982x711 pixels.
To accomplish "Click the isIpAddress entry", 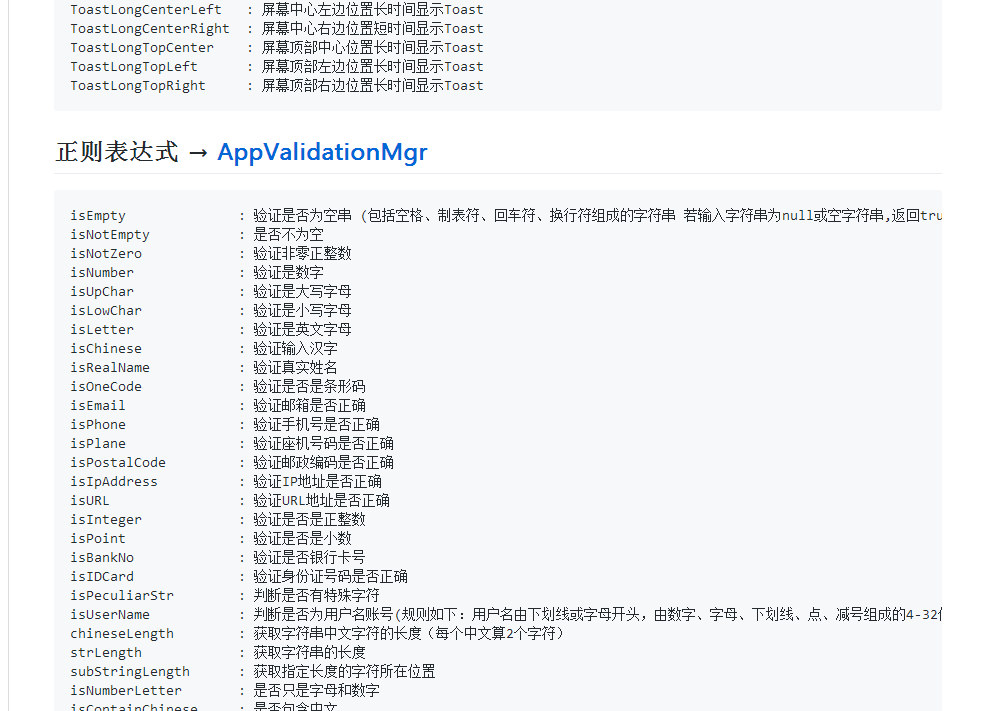I will [114, 482].
